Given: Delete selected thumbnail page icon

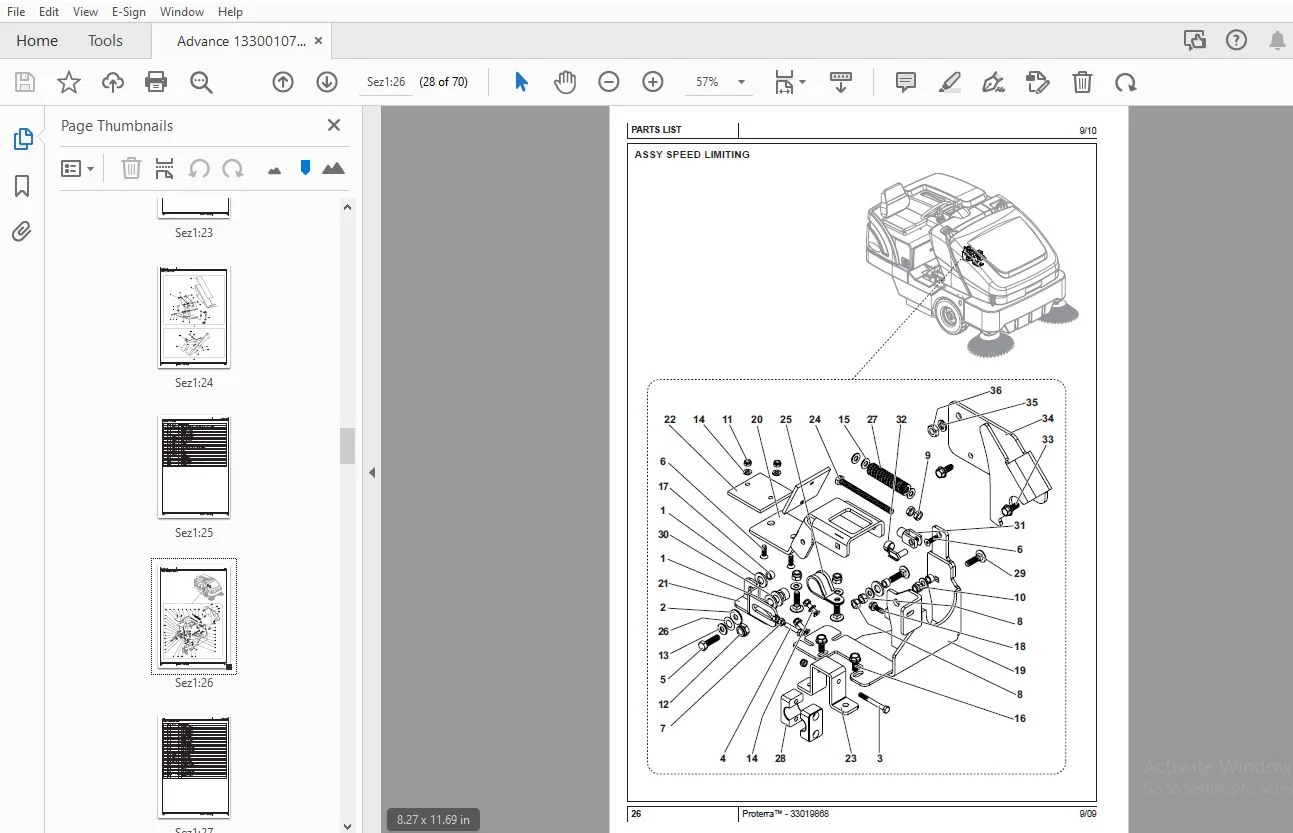Looking at the screenshot, I should pyautogui.click(x=131, y=168).
